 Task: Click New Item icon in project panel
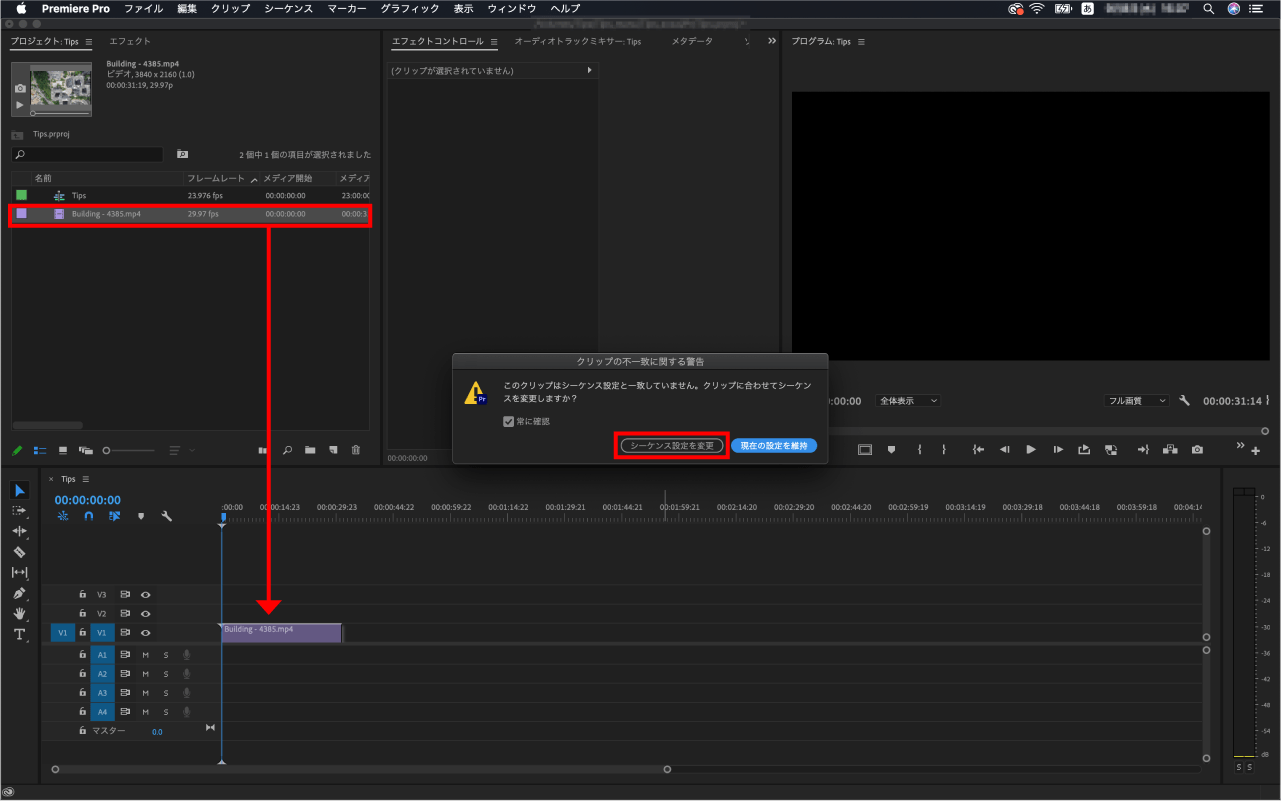pos(333,450)
